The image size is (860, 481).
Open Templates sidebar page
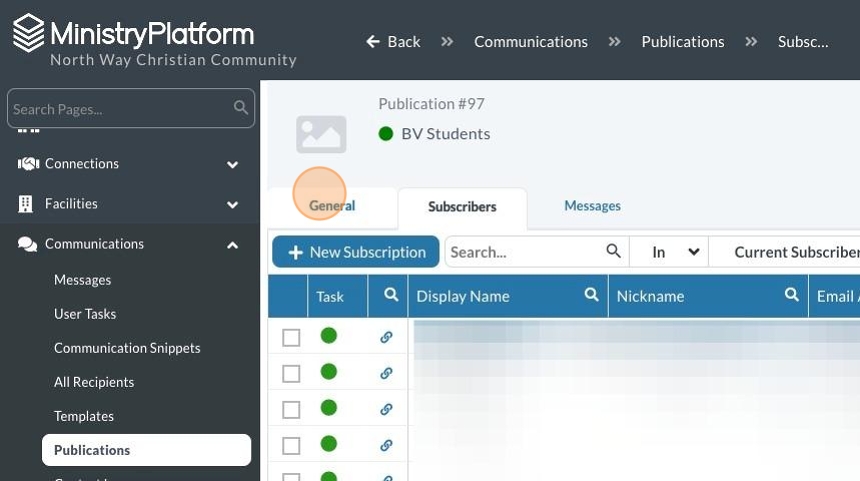tap(84, 416)
